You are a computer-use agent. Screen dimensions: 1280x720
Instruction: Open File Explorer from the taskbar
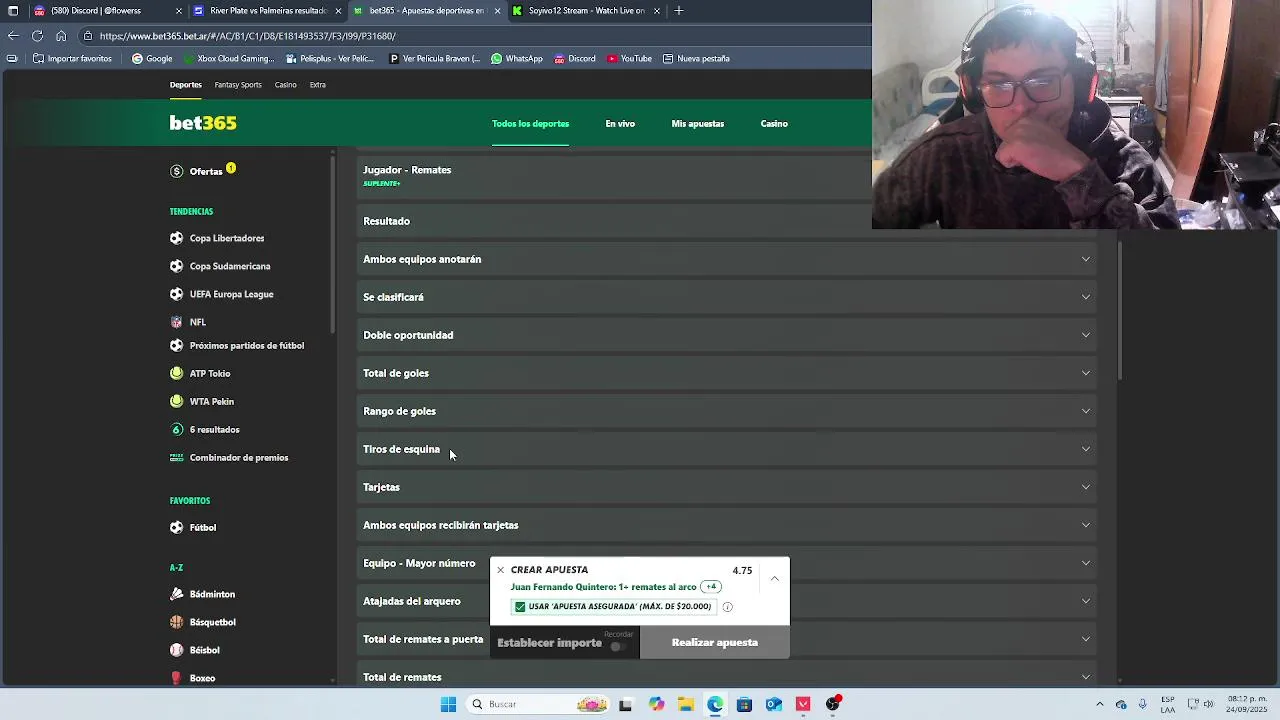685,704
